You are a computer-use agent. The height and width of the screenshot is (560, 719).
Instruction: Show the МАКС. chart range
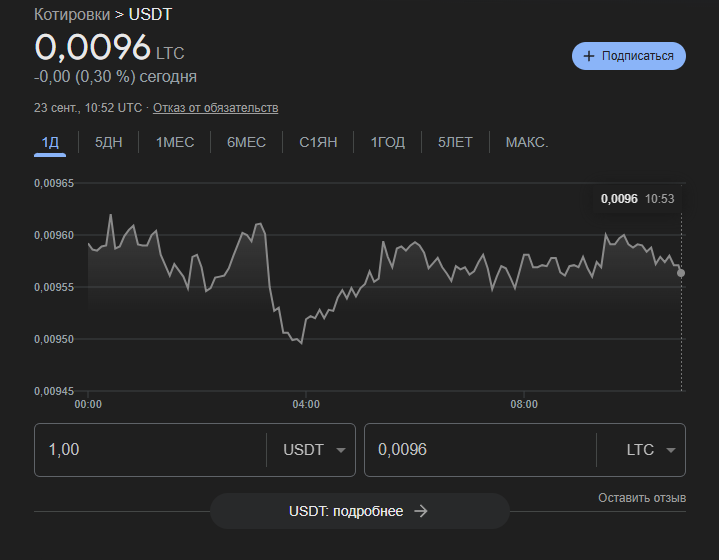[527, 142]
